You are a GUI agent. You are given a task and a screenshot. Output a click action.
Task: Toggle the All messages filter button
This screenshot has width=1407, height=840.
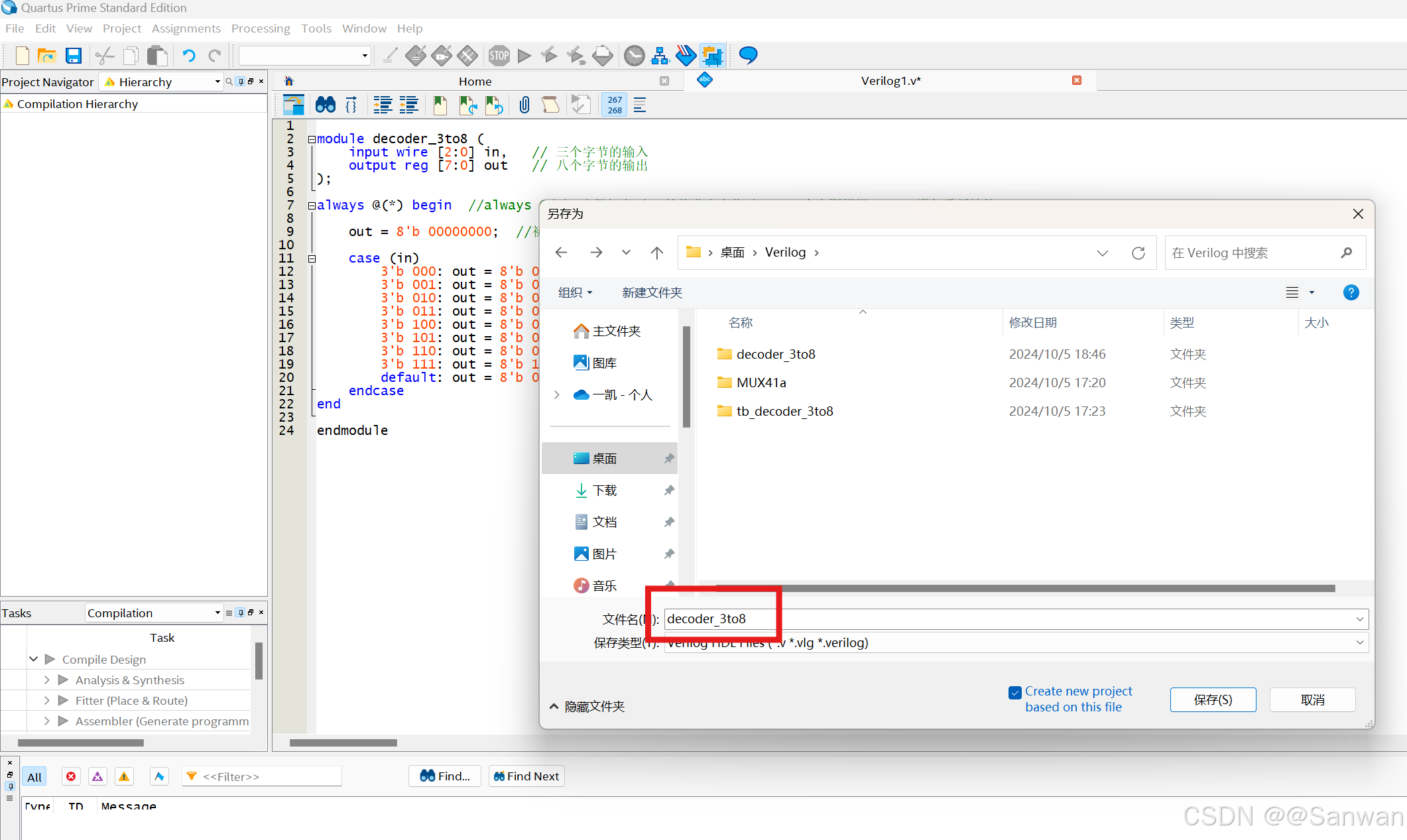tap(34, 776)
